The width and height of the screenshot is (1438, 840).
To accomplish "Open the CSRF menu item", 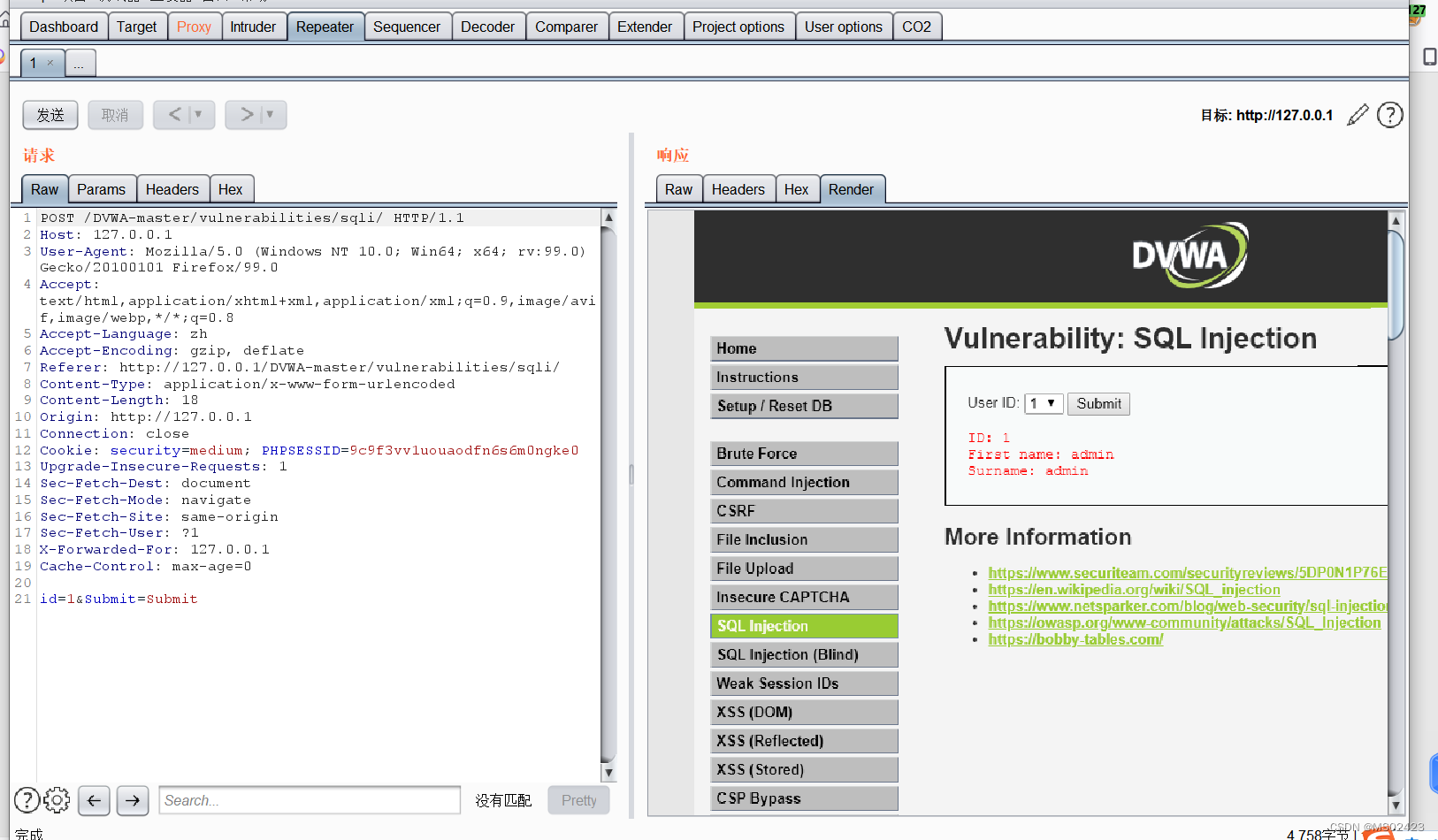I will (804, 511).
